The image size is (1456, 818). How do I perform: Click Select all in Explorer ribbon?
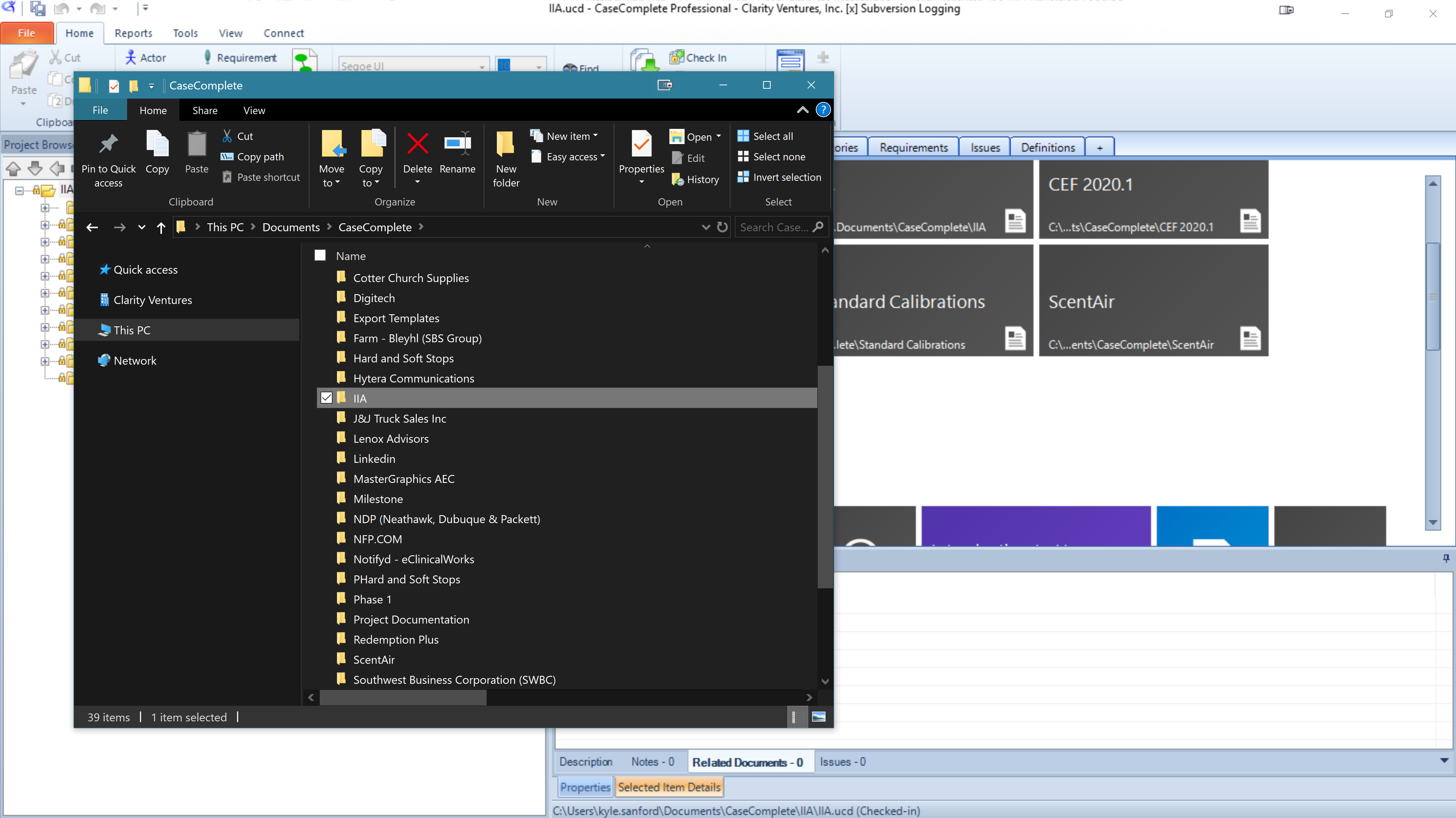765,136
